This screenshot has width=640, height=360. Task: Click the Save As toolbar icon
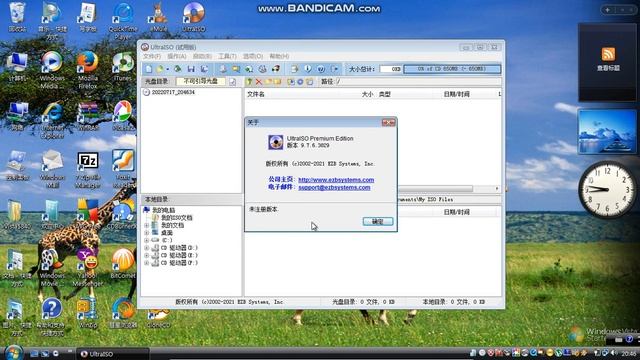click(204, 69)
